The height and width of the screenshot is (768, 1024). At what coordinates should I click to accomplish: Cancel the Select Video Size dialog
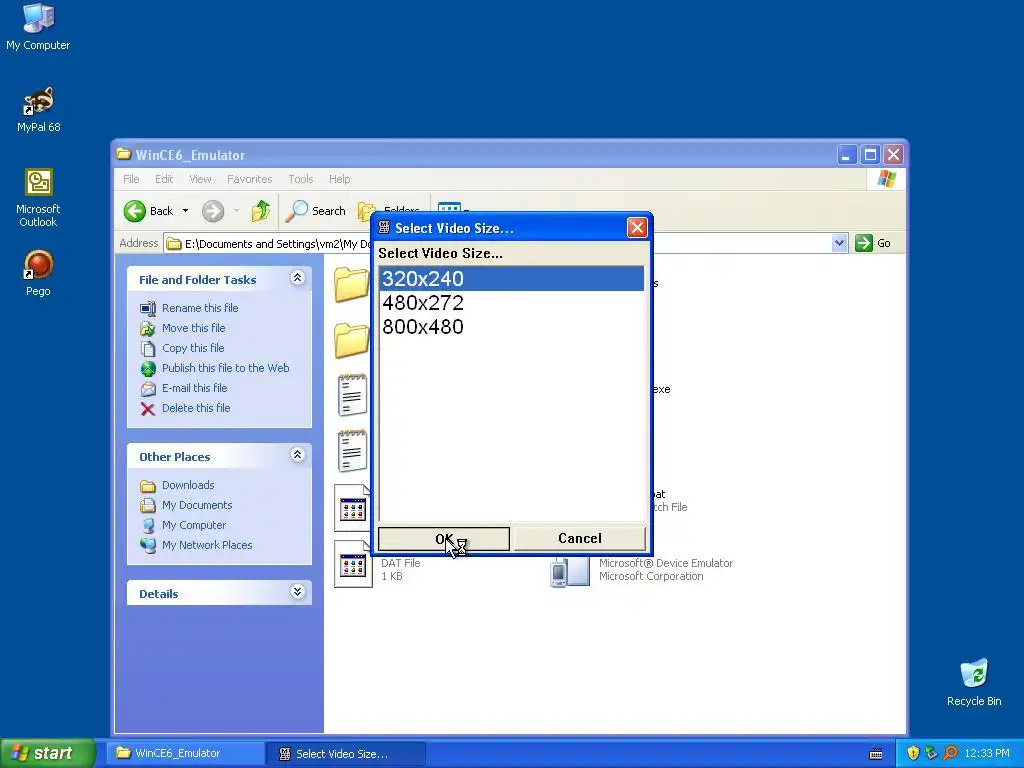click(580, 539)
